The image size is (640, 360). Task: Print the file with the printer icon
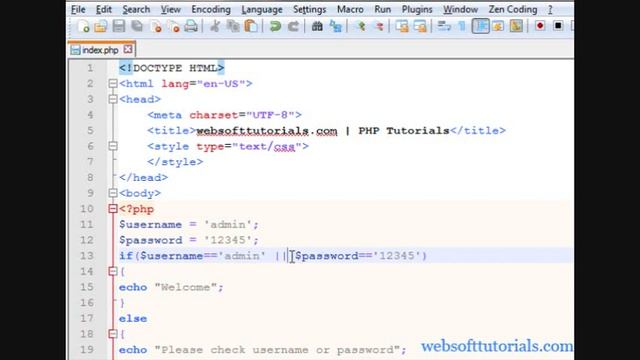(191, 27)
